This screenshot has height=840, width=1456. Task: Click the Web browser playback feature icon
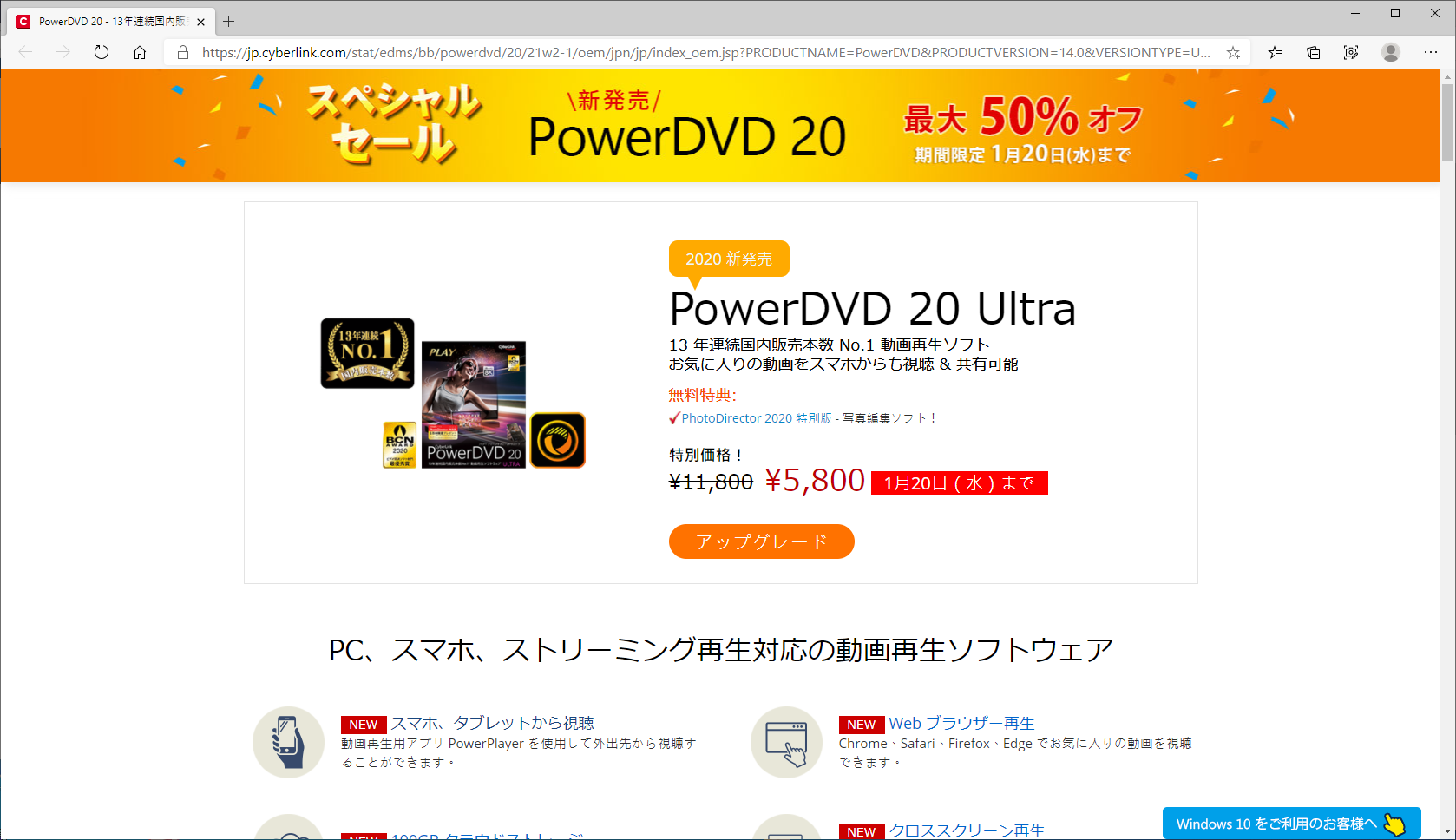[786, 742]
